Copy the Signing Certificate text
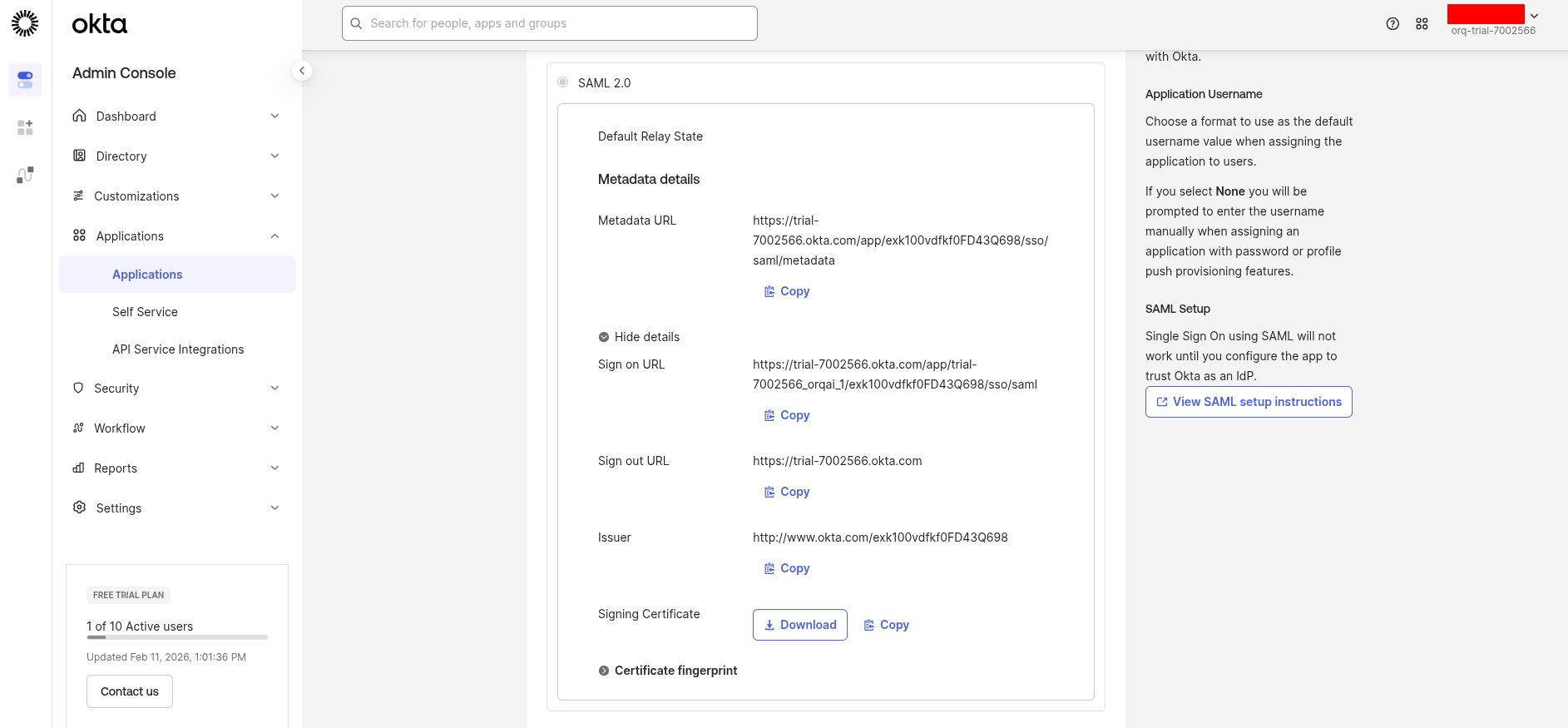Image resolution: width=1568 pixels, height=728 pixels. tap(887, 625)
